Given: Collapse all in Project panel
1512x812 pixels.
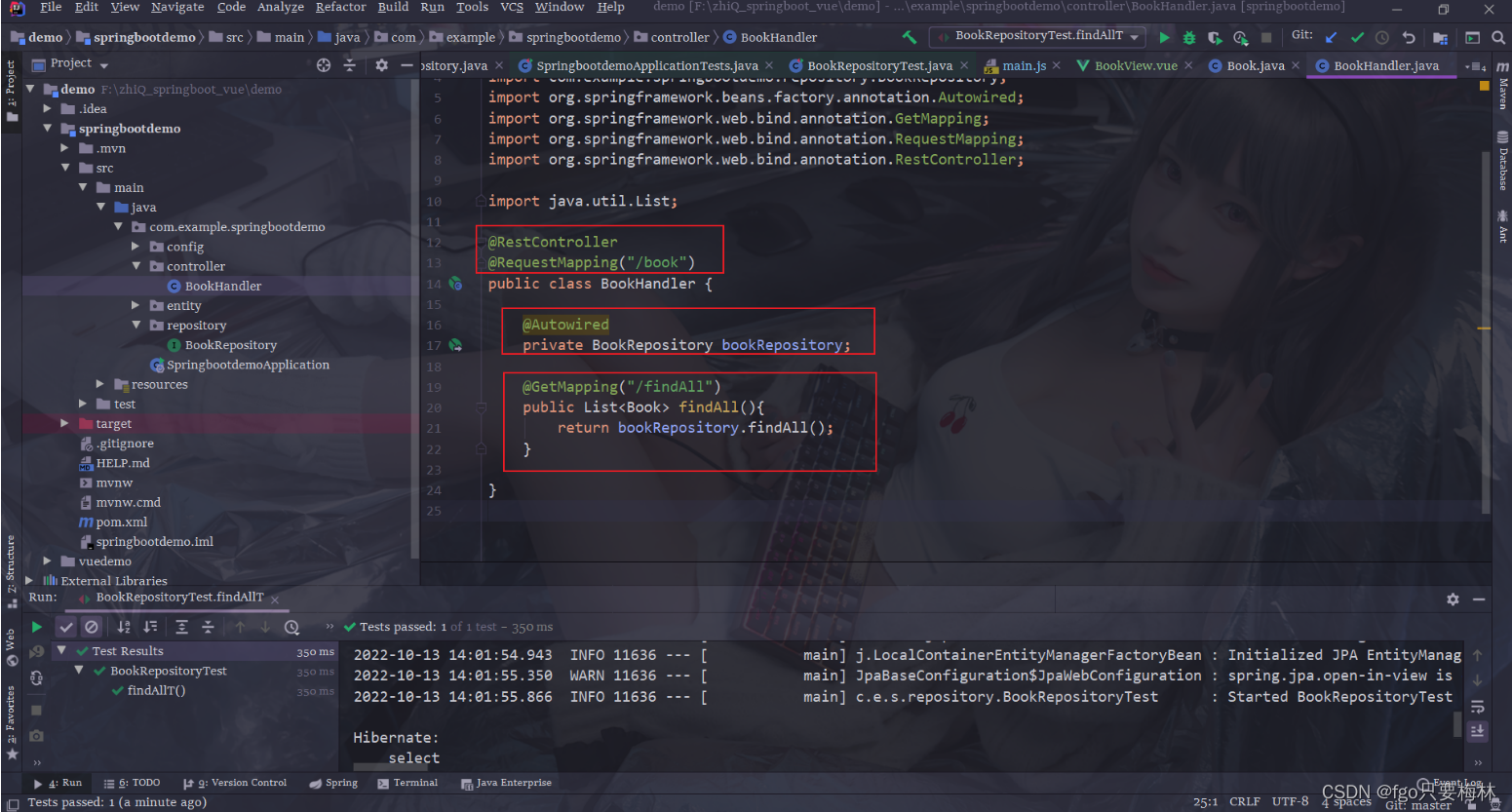Looking at the screenshot, I should click(350, 64).
